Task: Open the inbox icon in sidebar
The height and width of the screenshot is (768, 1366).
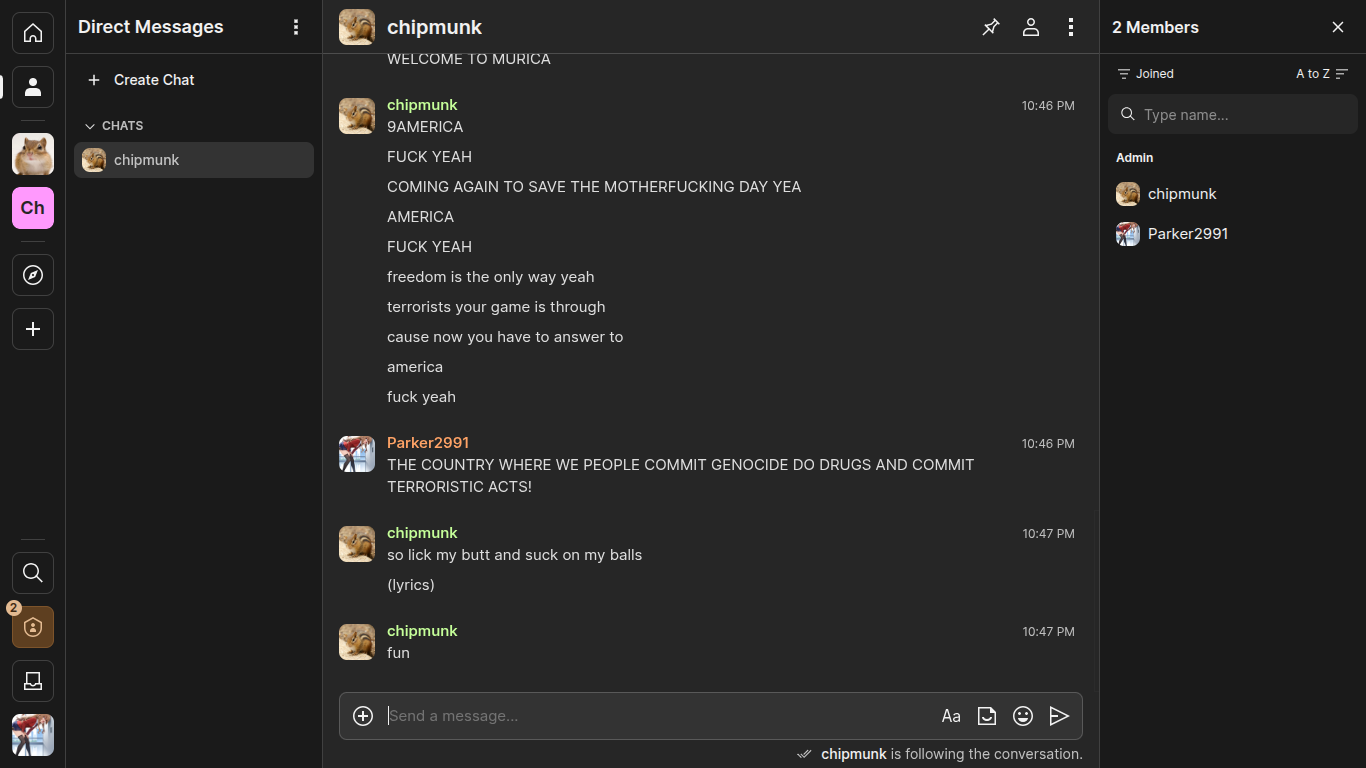Action: point(33,681)
